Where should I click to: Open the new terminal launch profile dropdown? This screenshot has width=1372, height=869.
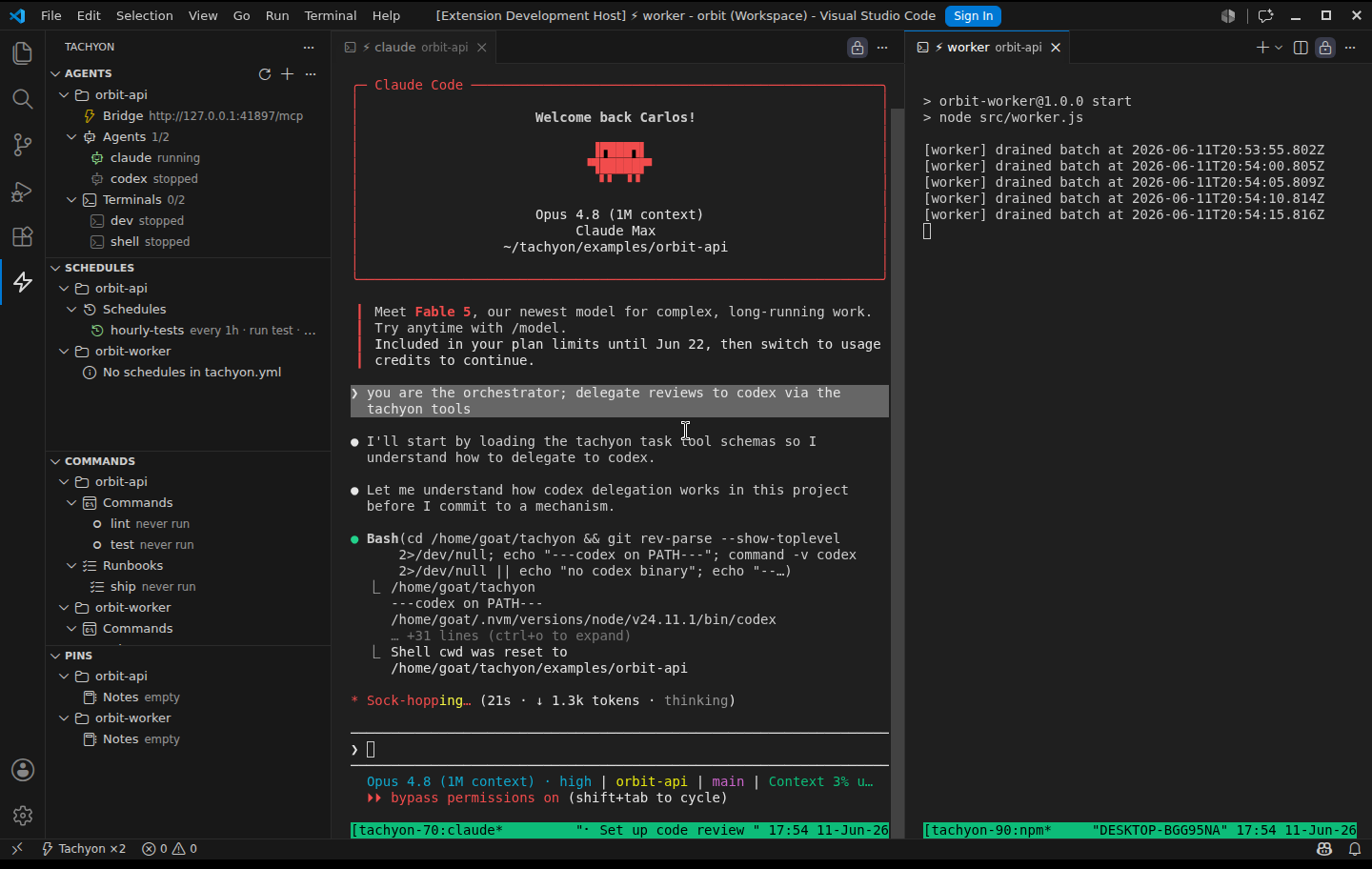coord(1279,48)
